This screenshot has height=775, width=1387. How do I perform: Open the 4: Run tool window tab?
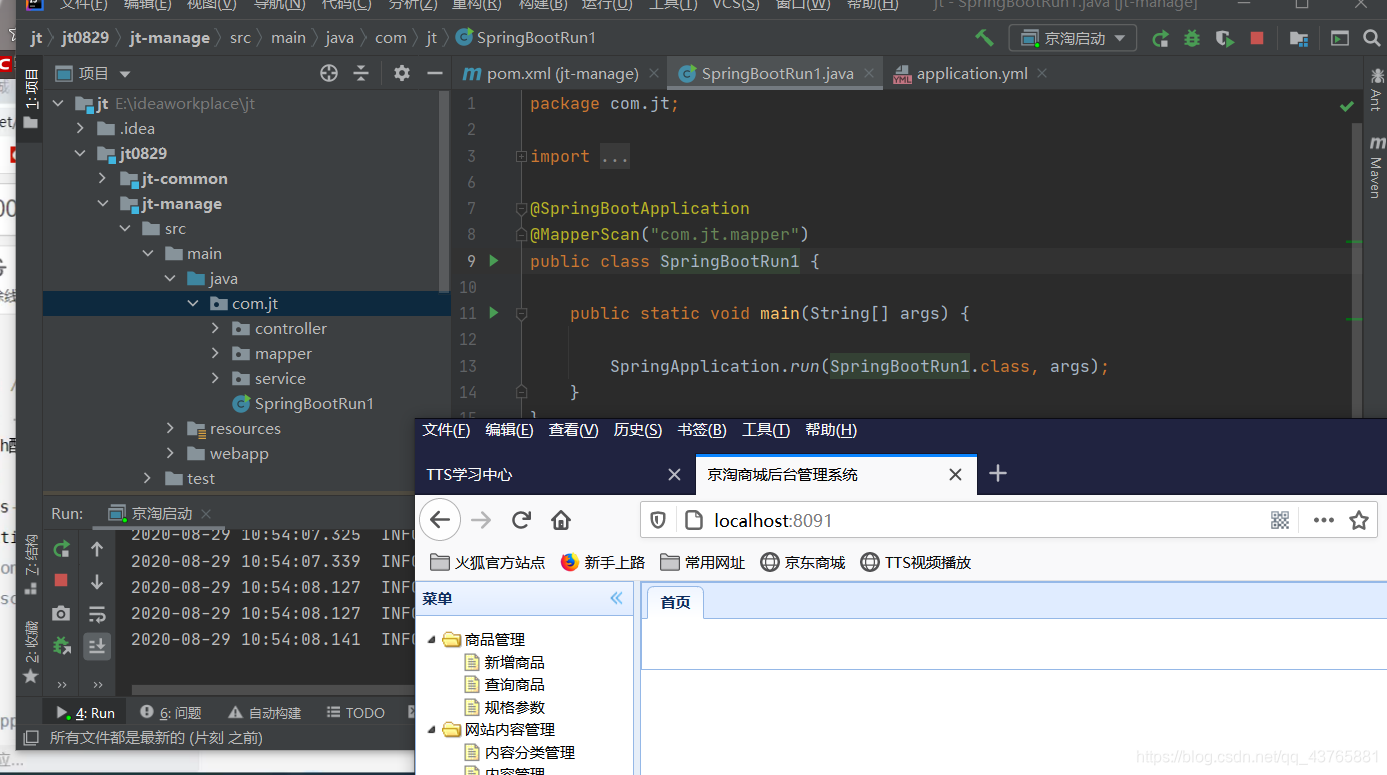click(x=87, y=712)
